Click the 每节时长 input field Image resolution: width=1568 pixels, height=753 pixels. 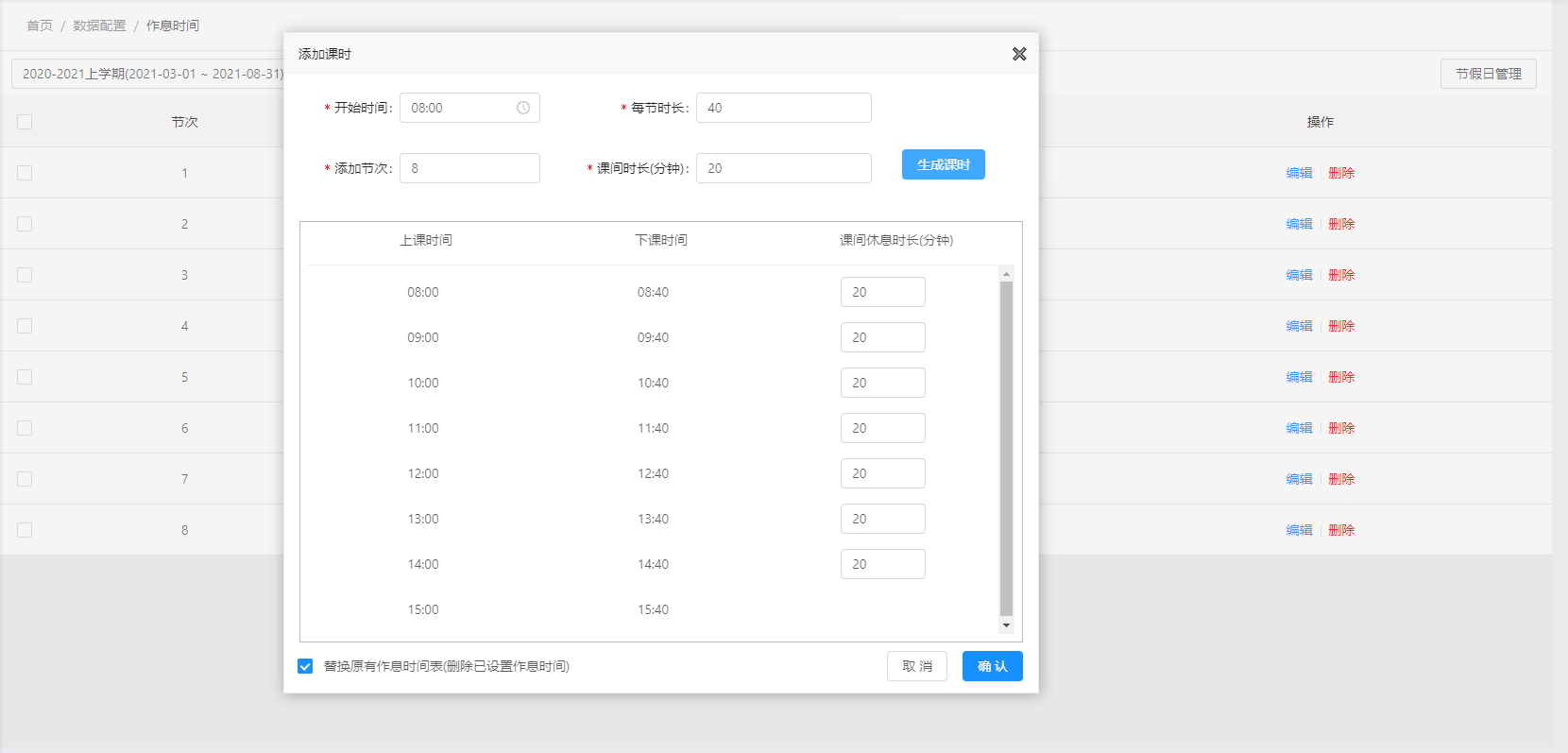pyautogui.click(x=784, y=108)
